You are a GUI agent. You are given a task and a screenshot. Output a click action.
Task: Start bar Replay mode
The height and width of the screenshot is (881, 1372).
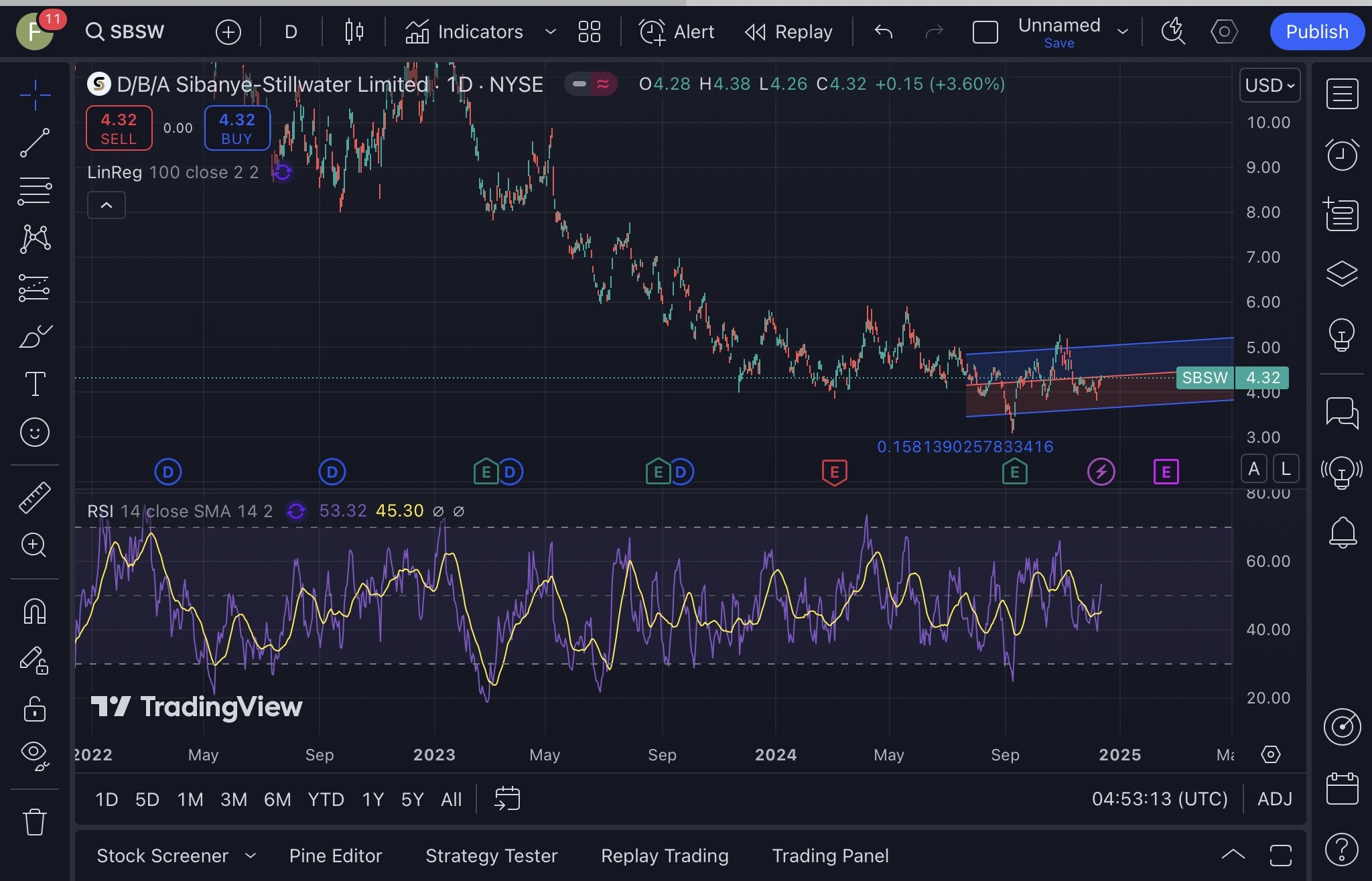coord(789,31)
